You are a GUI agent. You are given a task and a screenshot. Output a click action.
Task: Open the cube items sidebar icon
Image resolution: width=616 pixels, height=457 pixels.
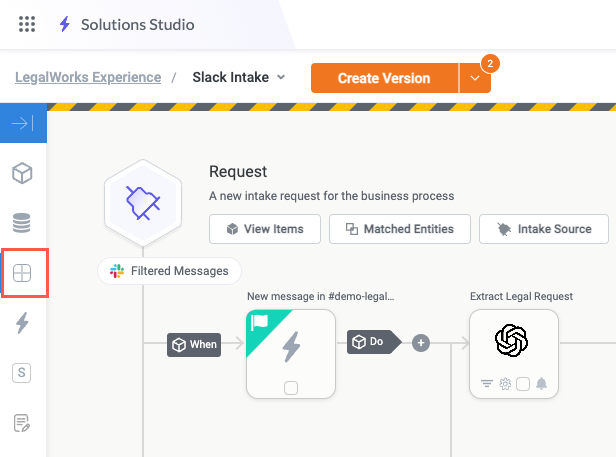[22, 174]
